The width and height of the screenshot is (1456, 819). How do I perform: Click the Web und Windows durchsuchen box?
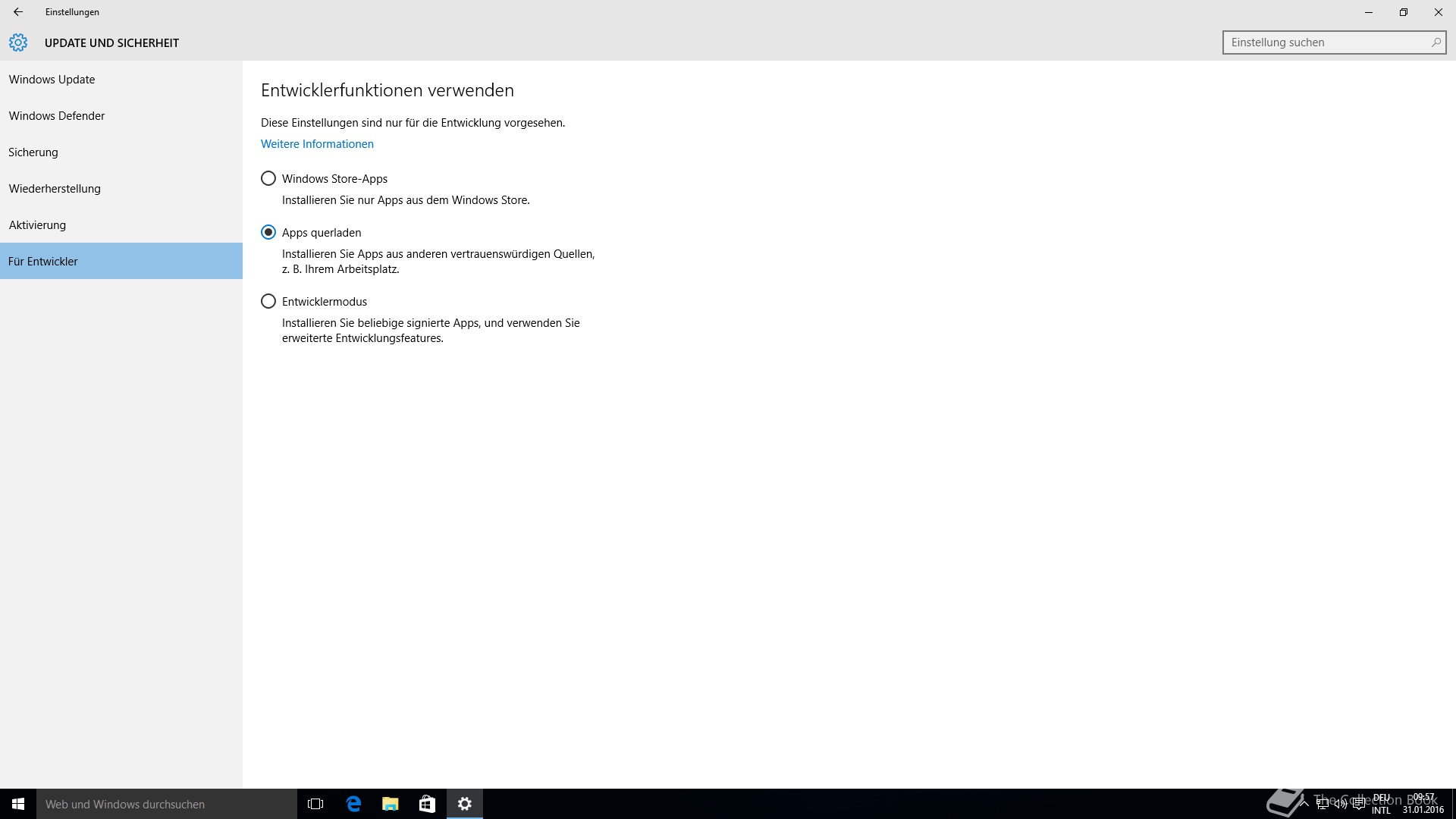[167, 804]
